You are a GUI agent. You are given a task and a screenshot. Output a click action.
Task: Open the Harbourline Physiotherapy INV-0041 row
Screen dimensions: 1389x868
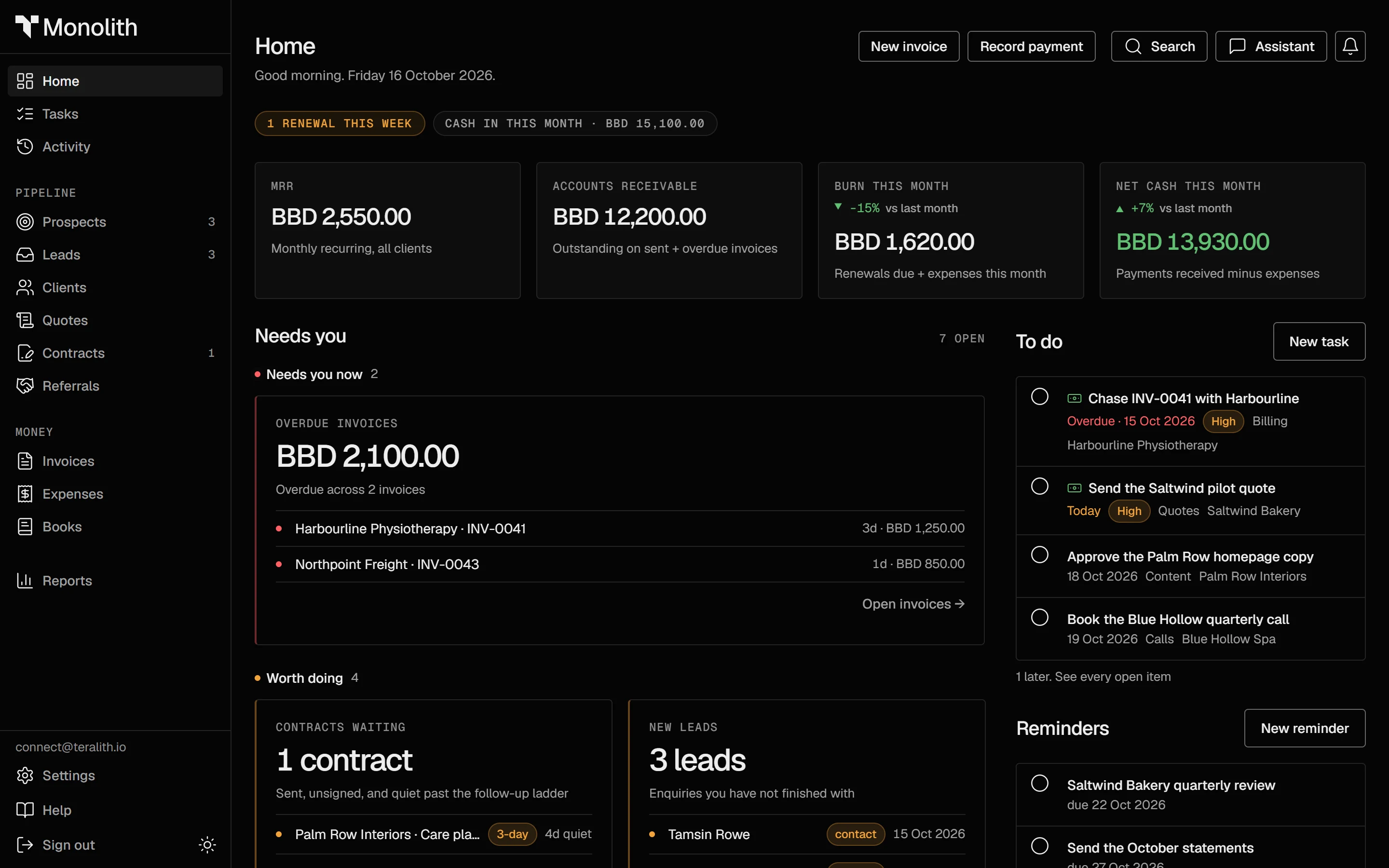pos(620,528)
